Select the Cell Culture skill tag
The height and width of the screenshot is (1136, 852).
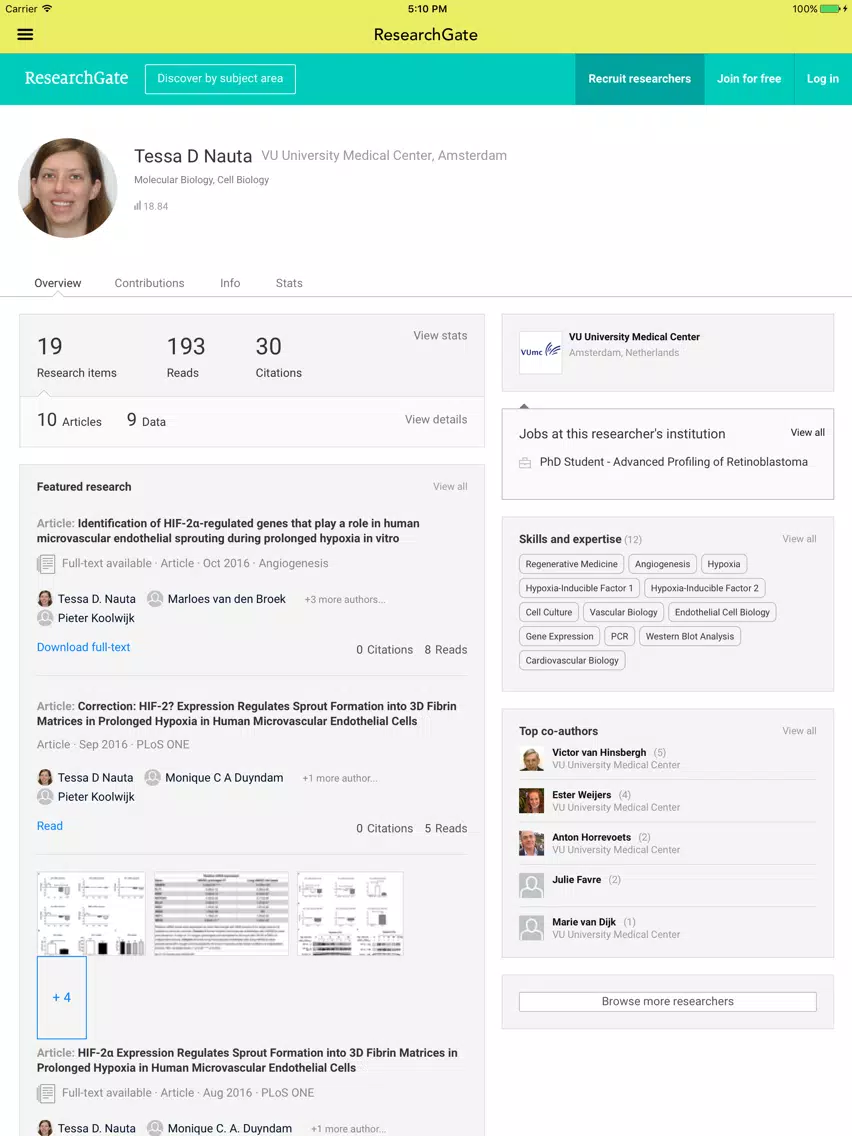coord(548,612)
